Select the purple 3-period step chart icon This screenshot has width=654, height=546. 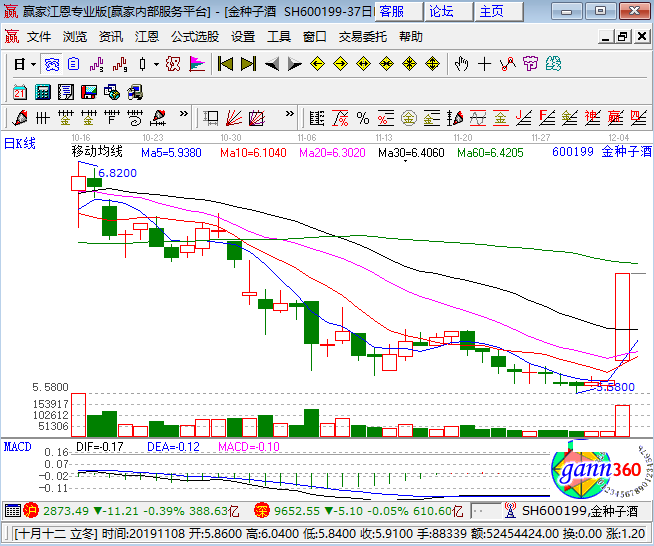[x=96, y=64]
